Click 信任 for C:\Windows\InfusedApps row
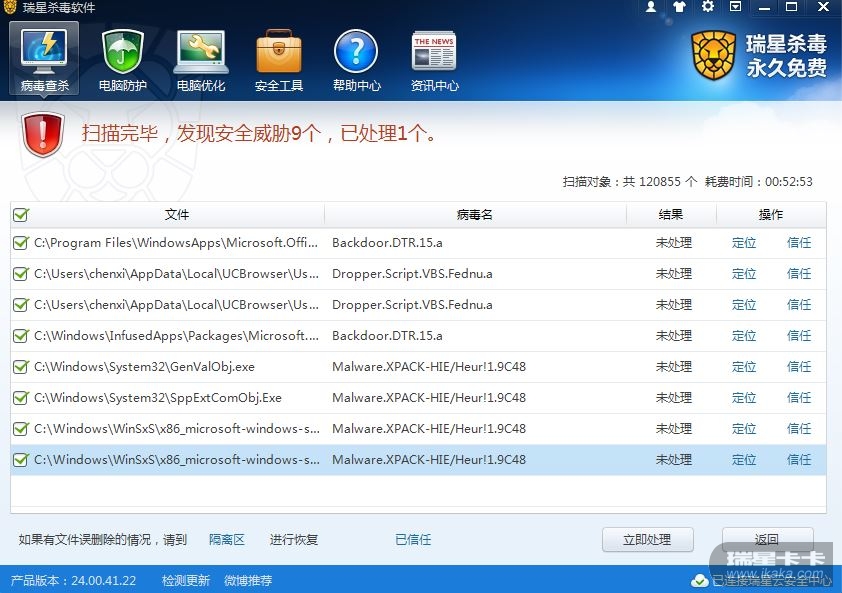 [x=799, y=336]
